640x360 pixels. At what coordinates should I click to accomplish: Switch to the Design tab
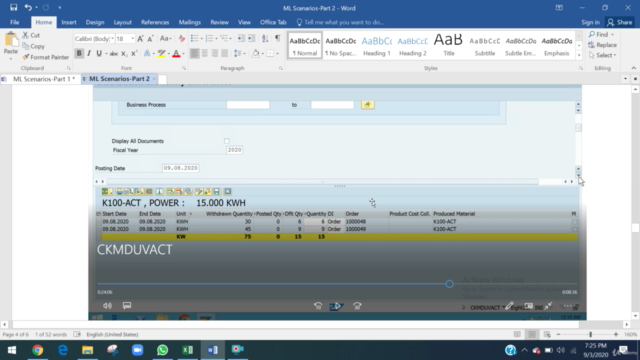(x=95, y=22)
